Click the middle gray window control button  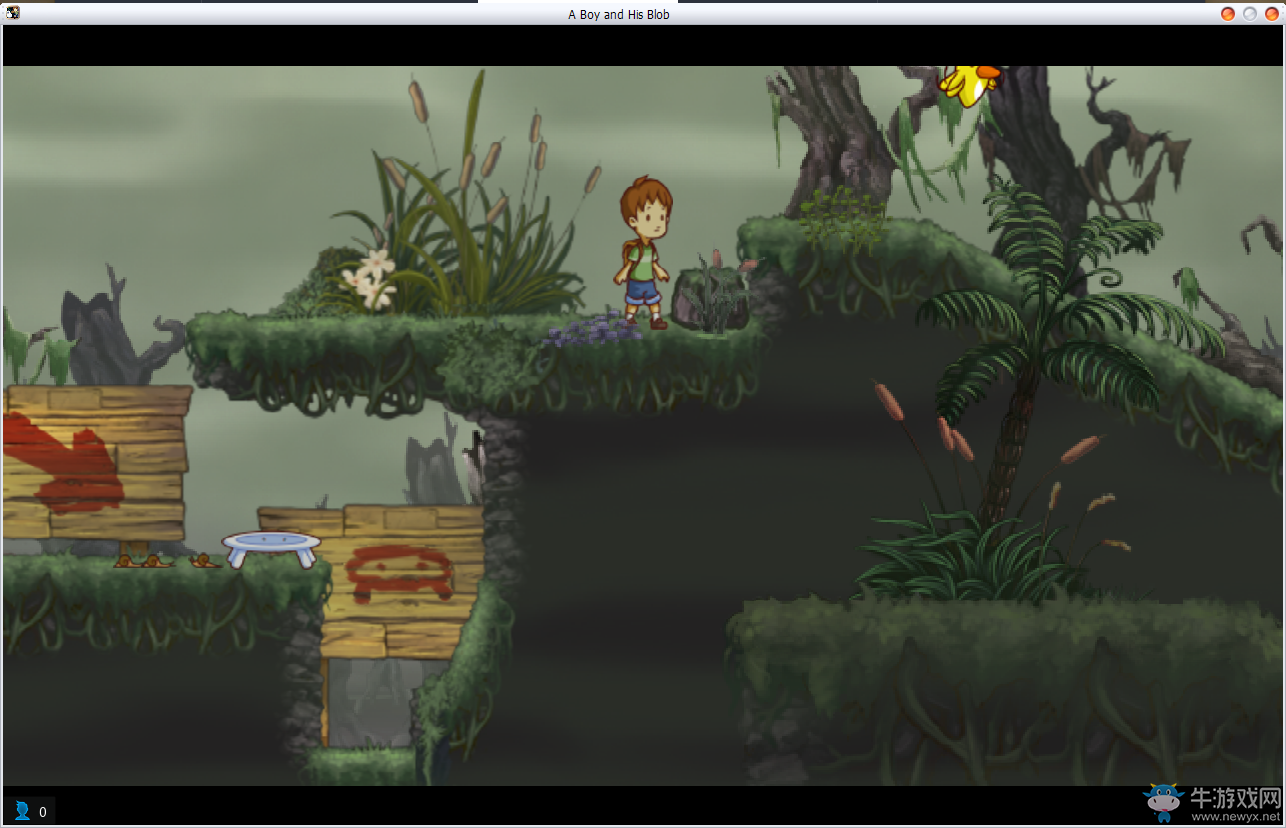[x=1250, y=14]
